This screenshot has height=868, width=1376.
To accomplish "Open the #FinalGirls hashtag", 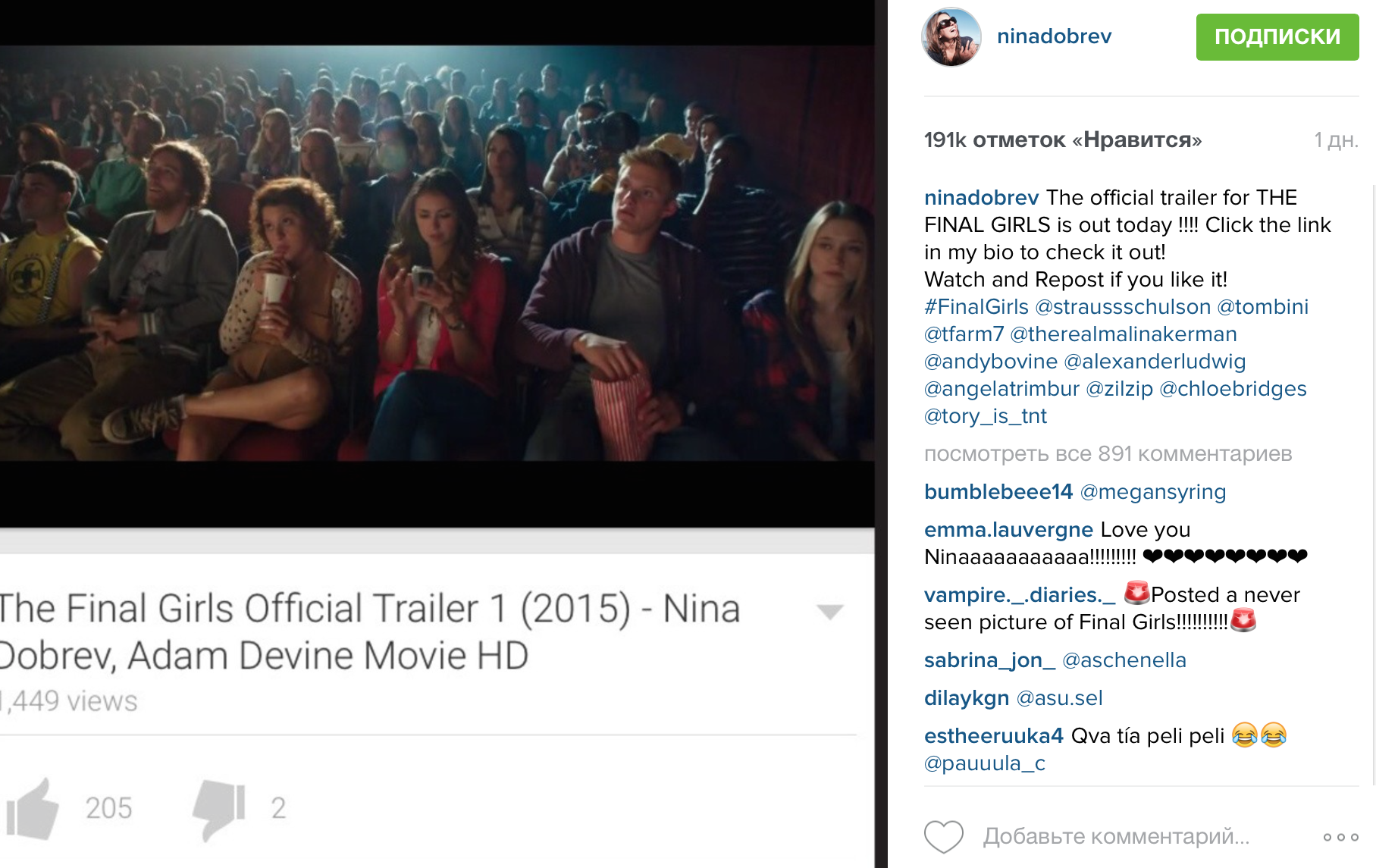I will pyautogui.click(x=976, y=307).
